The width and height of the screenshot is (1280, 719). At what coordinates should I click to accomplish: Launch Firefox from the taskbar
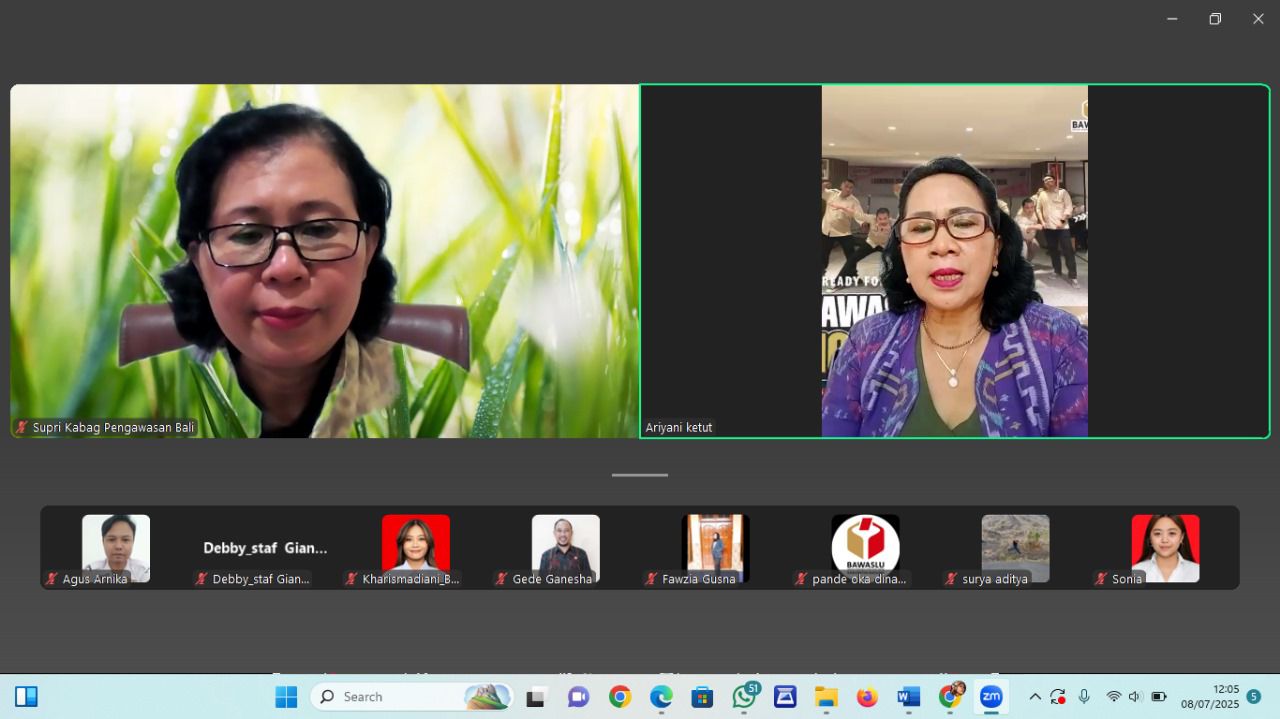click(867, 697)
